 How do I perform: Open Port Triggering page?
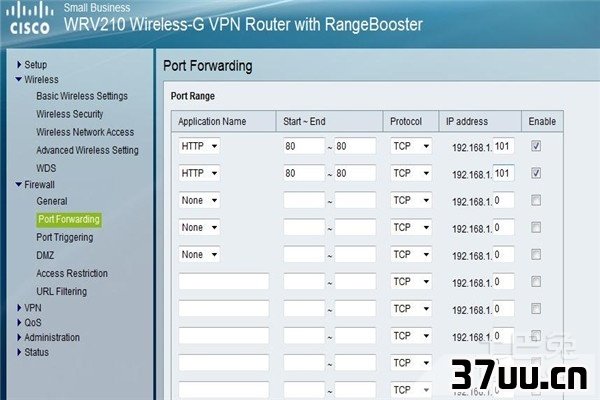point(65,237)
